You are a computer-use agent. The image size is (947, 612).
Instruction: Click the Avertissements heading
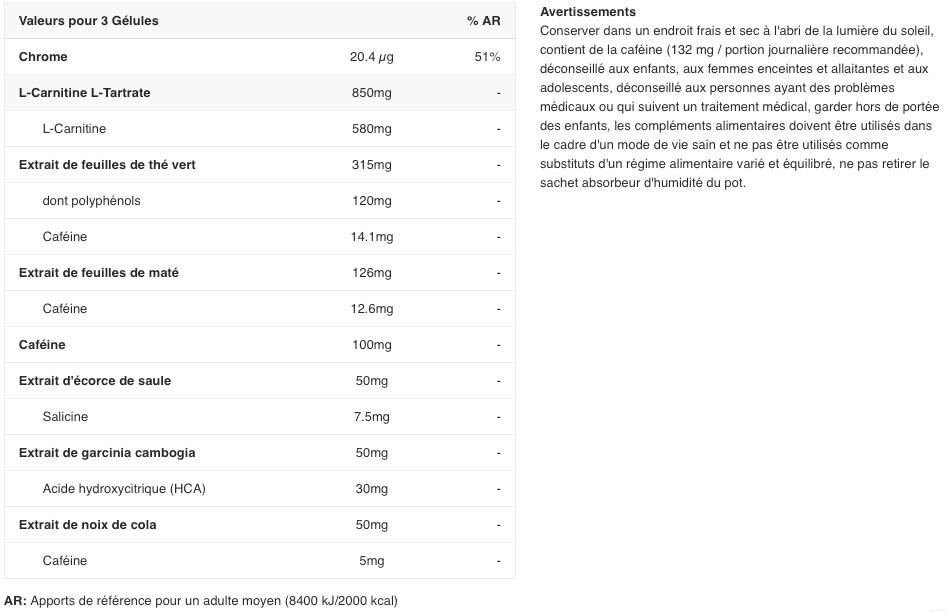click(588, 11)
